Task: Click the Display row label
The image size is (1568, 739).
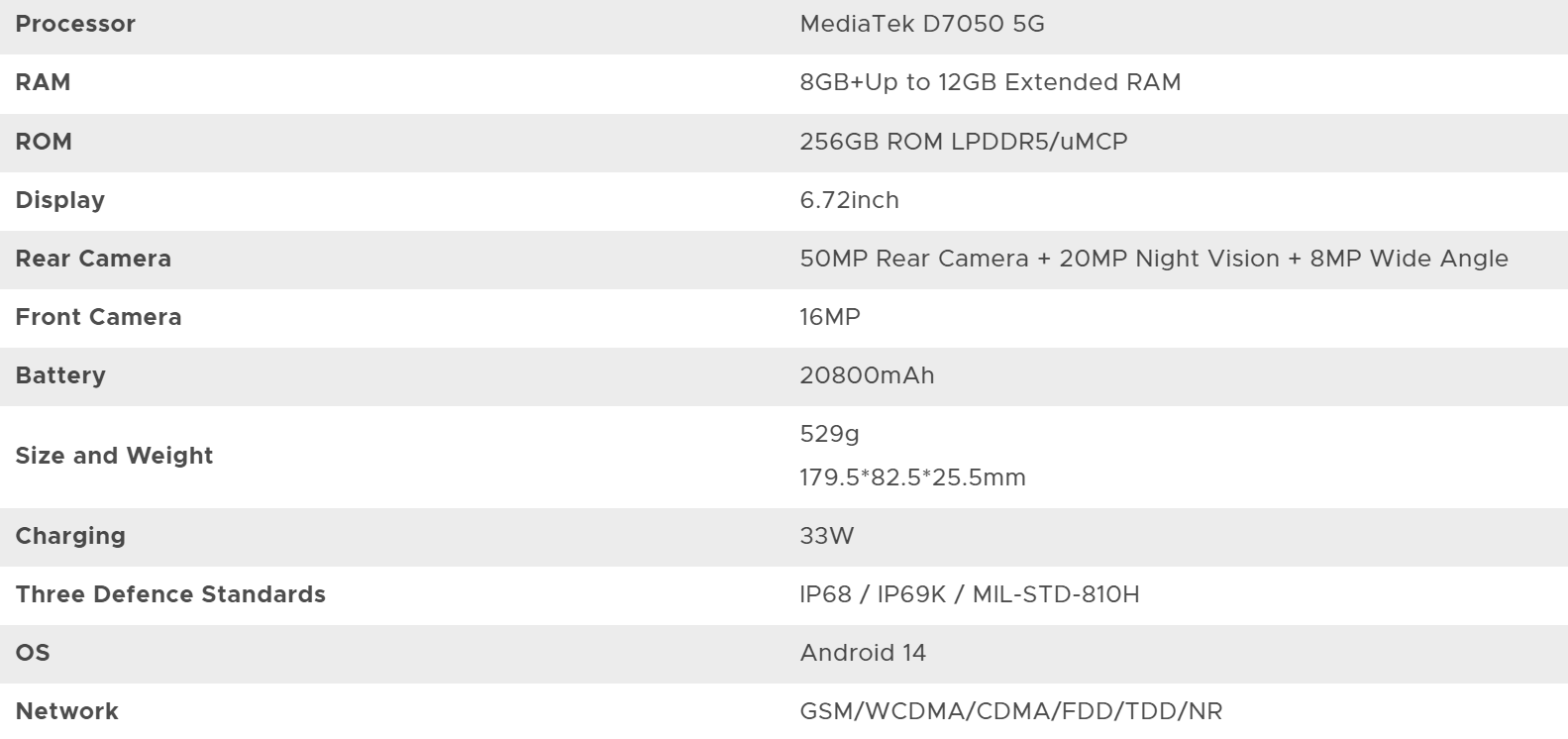Action: tap(59, 200)
